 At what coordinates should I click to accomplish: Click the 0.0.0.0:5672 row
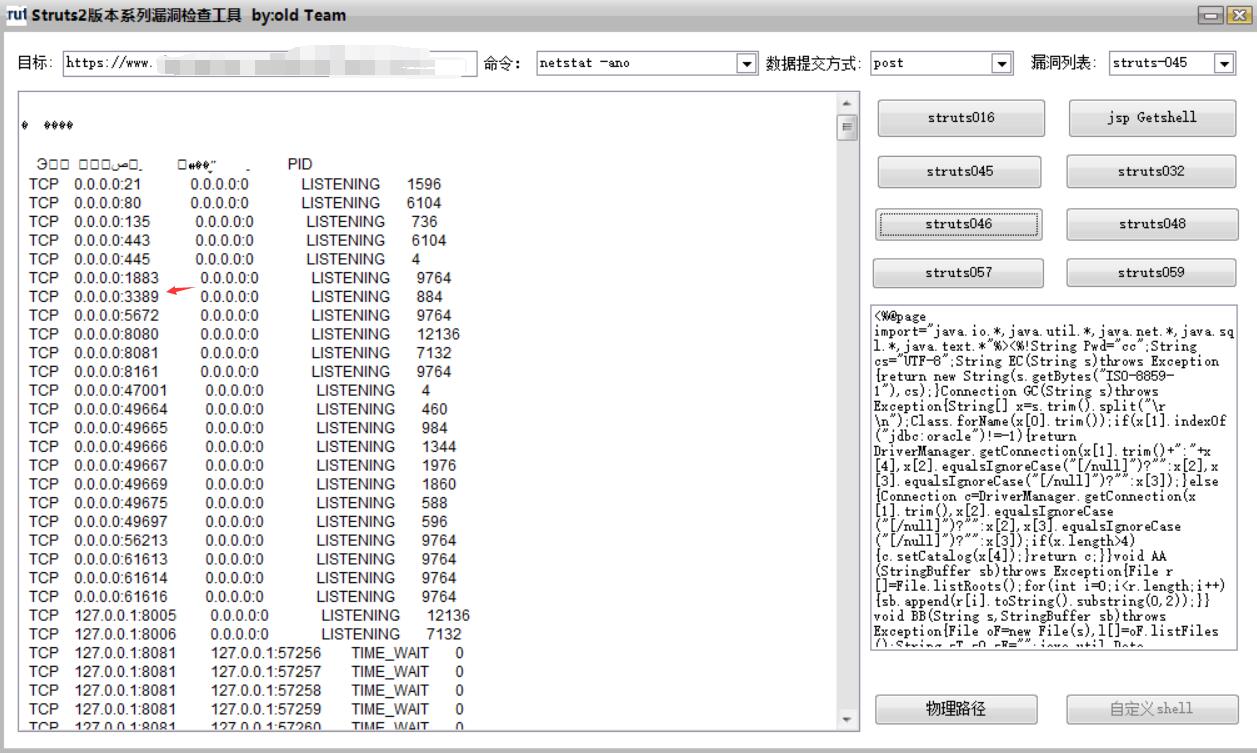[240, 315]
